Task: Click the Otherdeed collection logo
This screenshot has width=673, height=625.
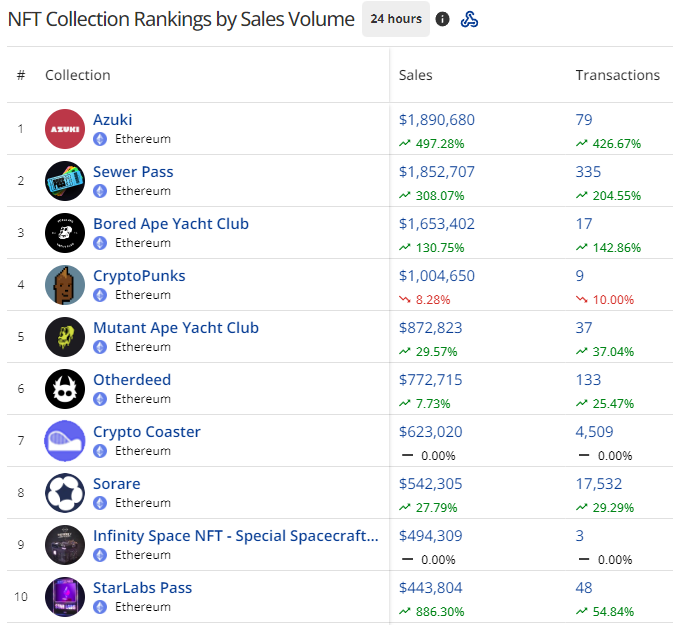Action: [65, 389]
